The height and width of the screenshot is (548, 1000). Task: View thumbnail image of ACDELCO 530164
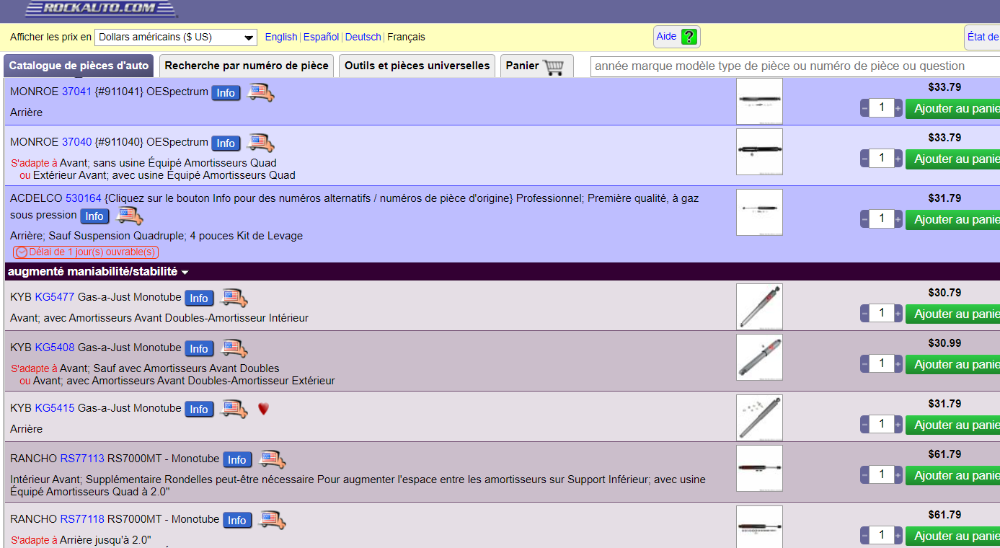(x=759, y=212)
